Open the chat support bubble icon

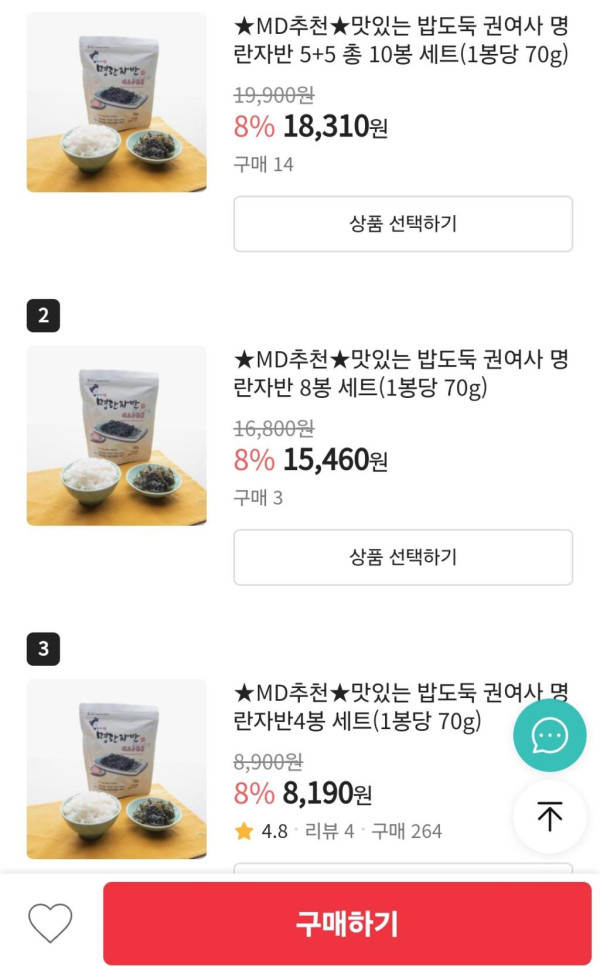click(549, 736)
